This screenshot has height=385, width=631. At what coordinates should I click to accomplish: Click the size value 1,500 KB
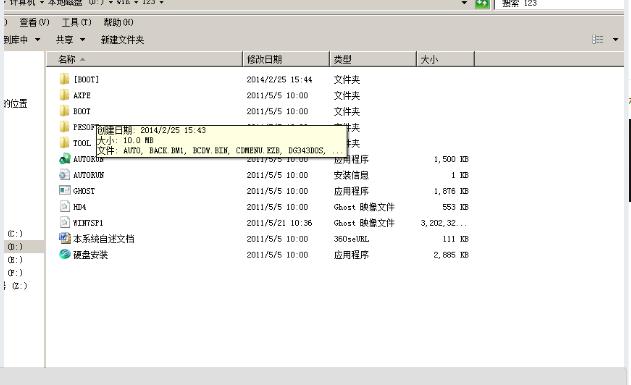pyautogui.click(x=451, y=159)
